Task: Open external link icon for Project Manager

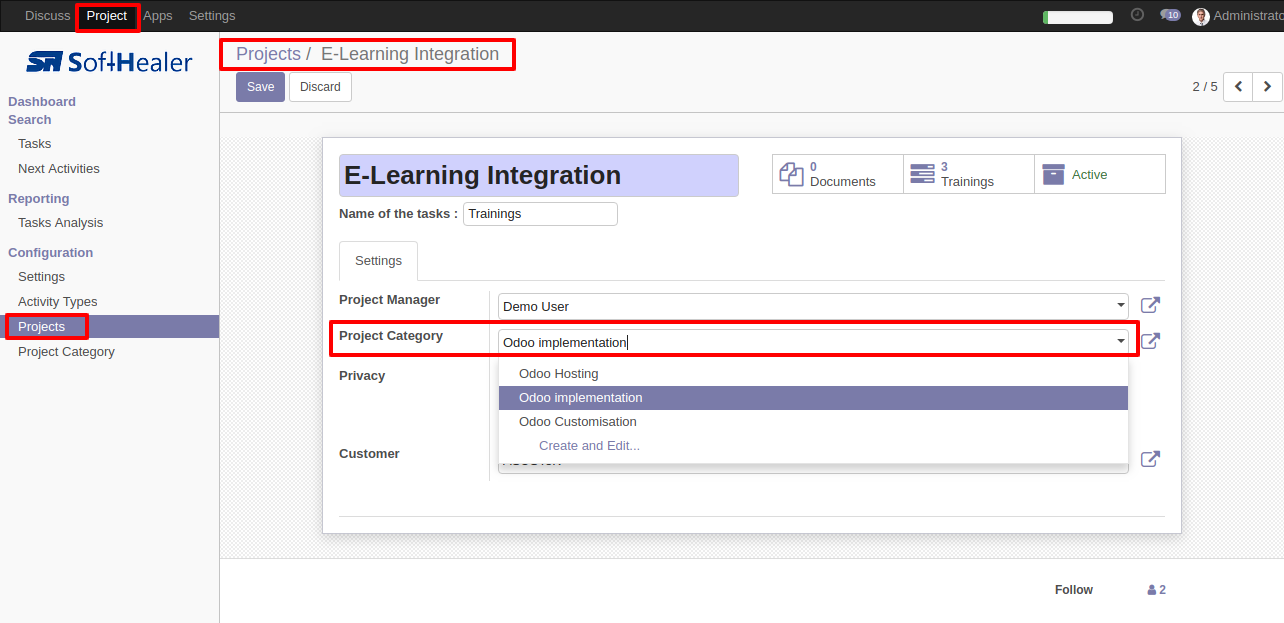Action: (1151, 305)
